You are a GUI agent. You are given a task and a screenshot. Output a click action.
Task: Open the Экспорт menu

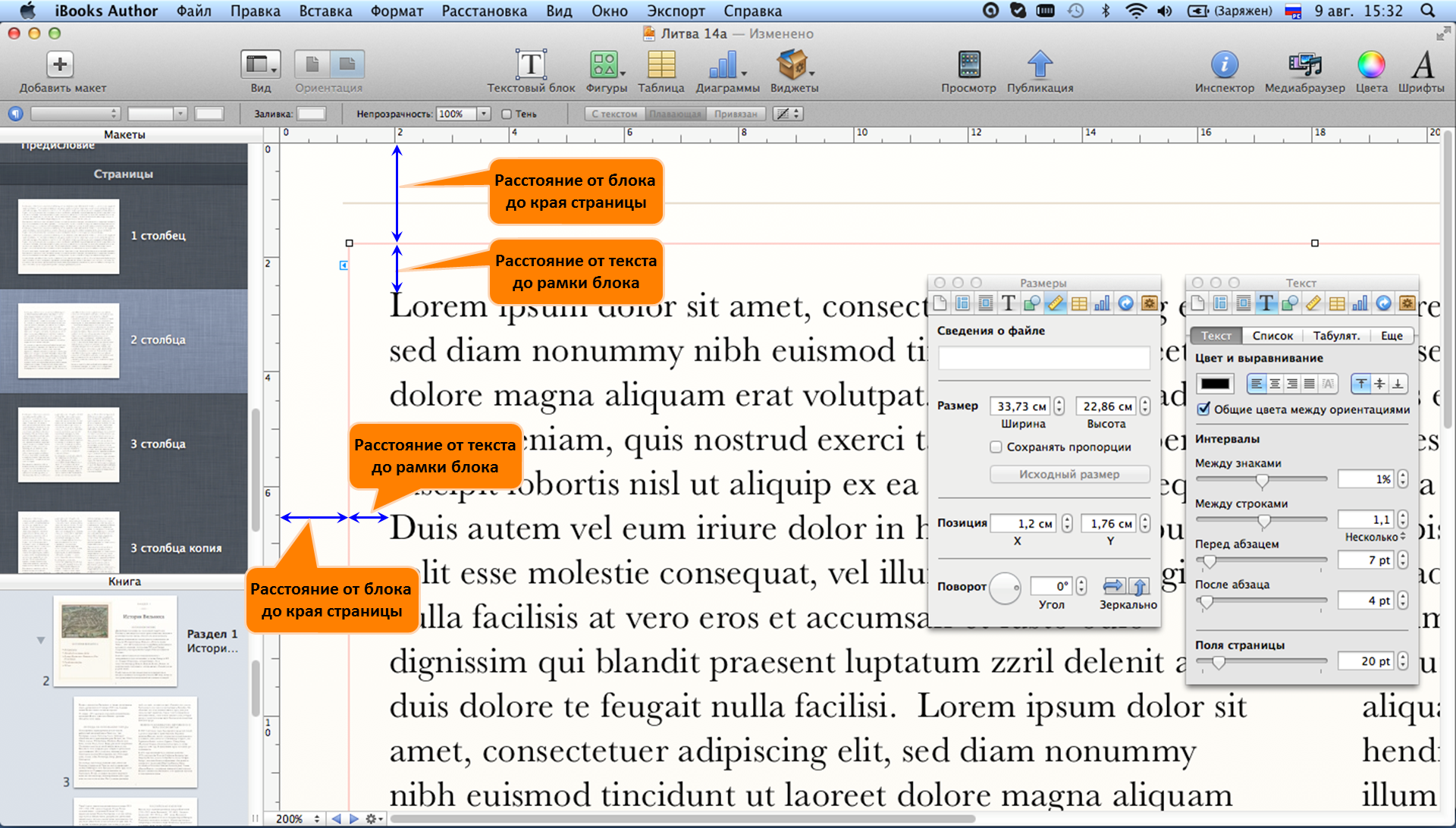(x=676, y=11)
